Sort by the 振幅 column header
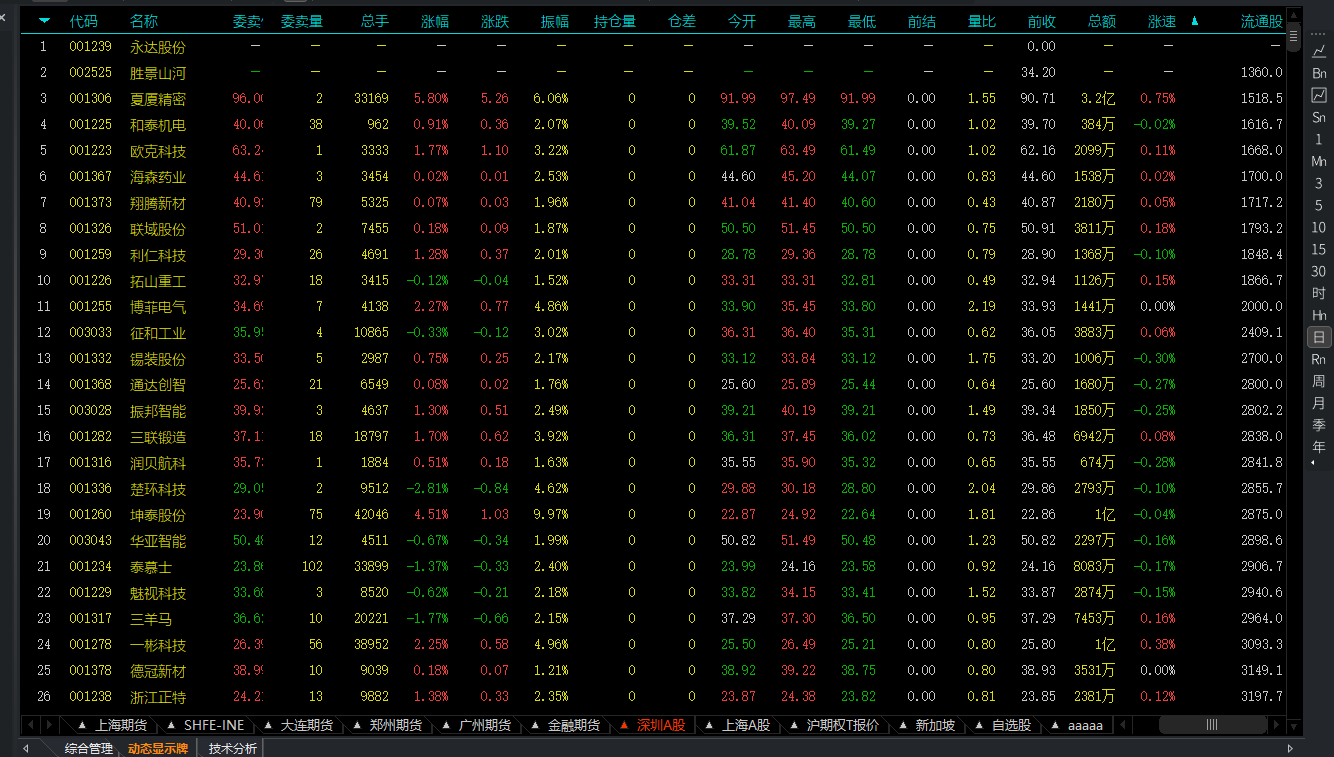The height and width of the screenshot is (757, 1334). pyautogui.click(x=554, y=21)
